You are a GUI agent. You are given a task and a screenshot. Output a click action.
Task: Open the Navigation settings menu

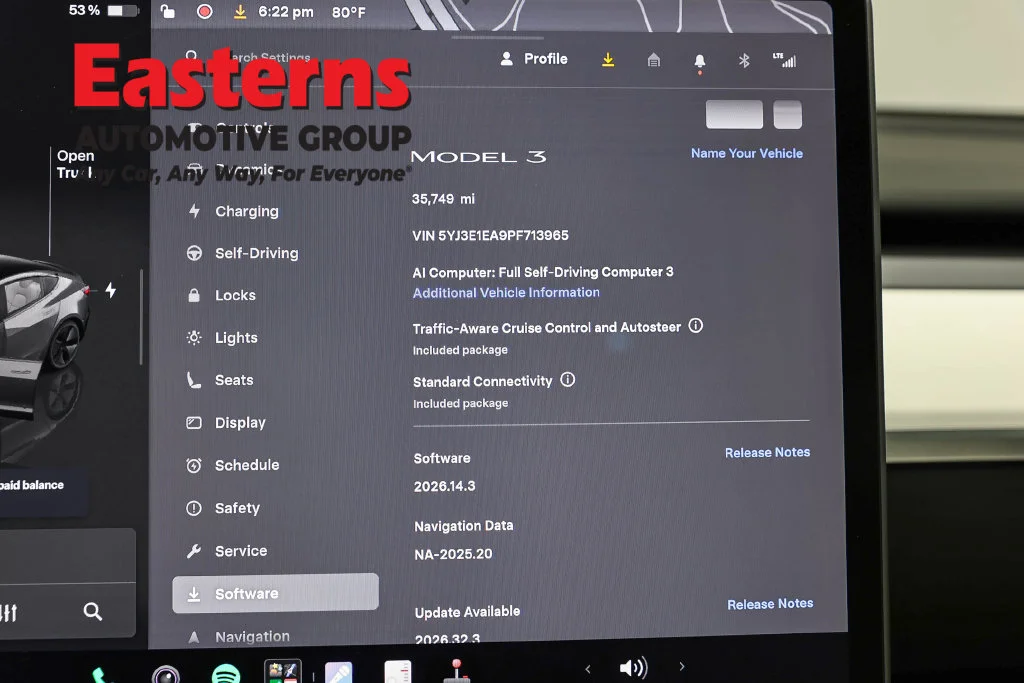(x=238, y=636)
